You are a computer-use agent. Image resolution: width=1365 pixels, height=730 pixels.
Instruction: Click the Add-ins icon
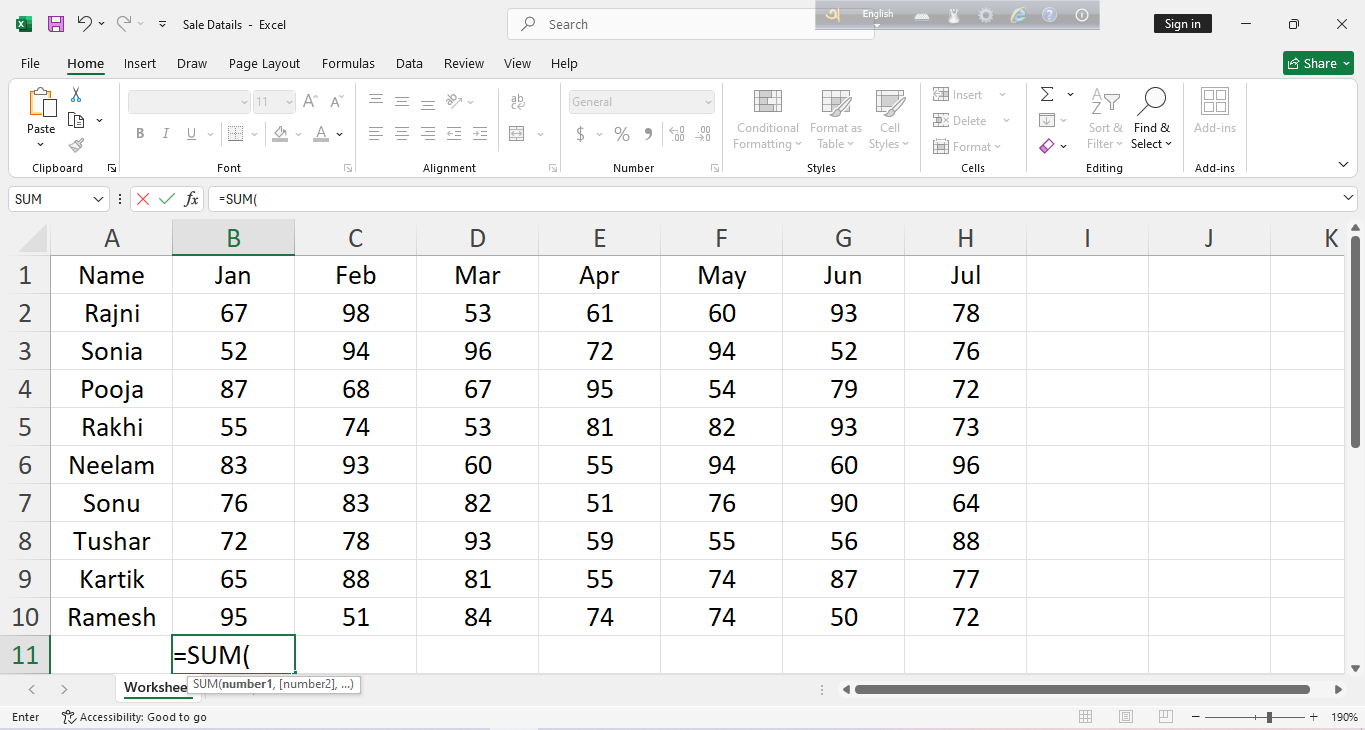pyautogui.click(x=1214, y=110)
